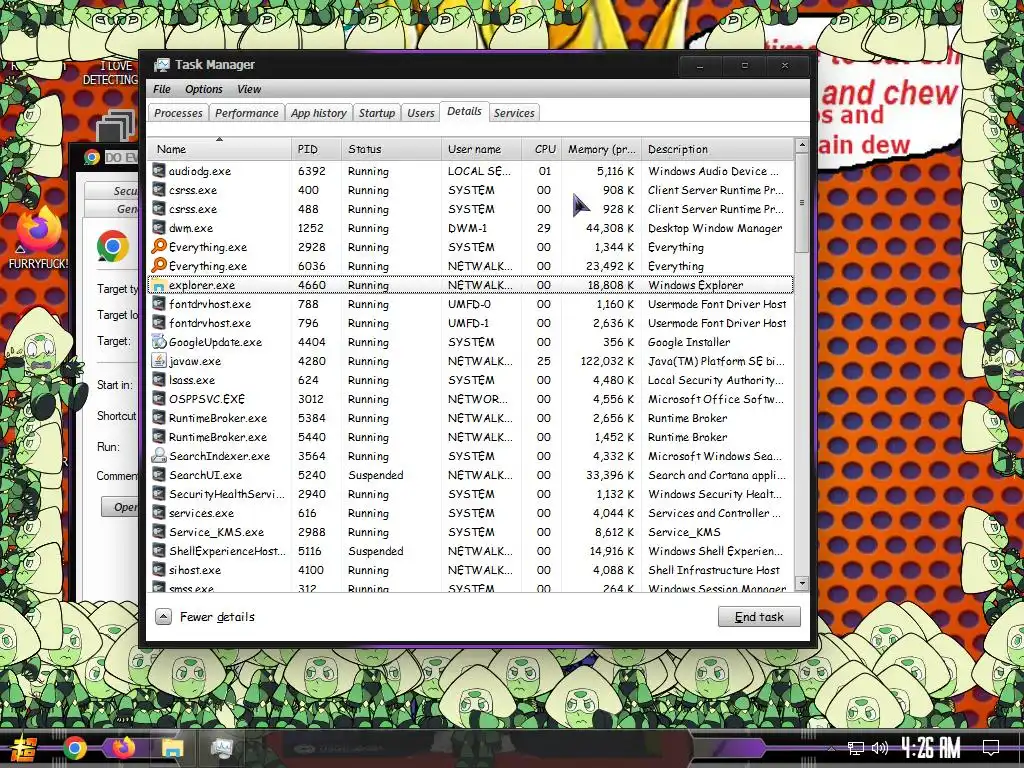Switch to the Services tab
The width and height of the screenshot is (1024, 768).
[x=514, y=113]
